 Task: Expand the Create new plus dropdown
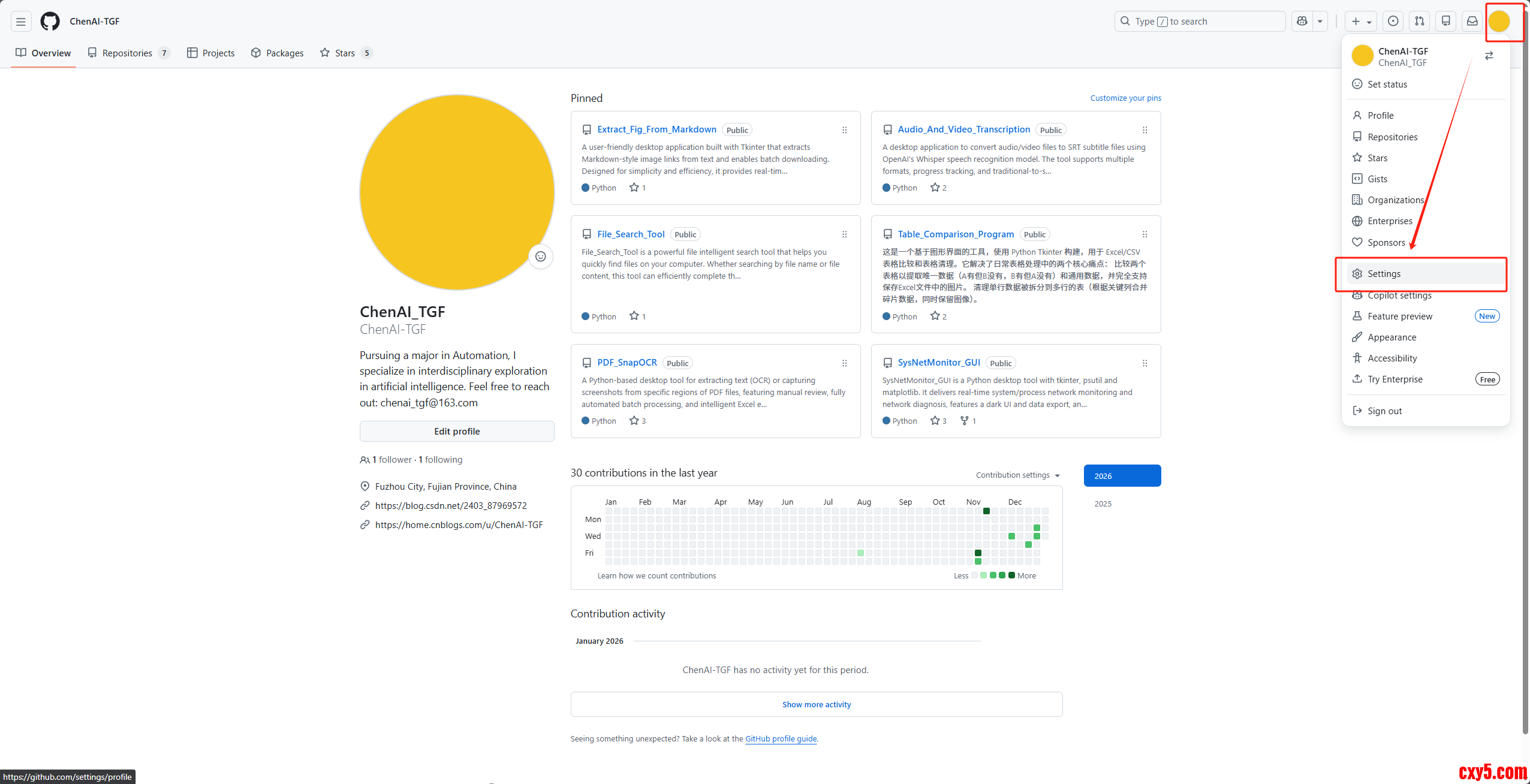[x=1361, y=22]
